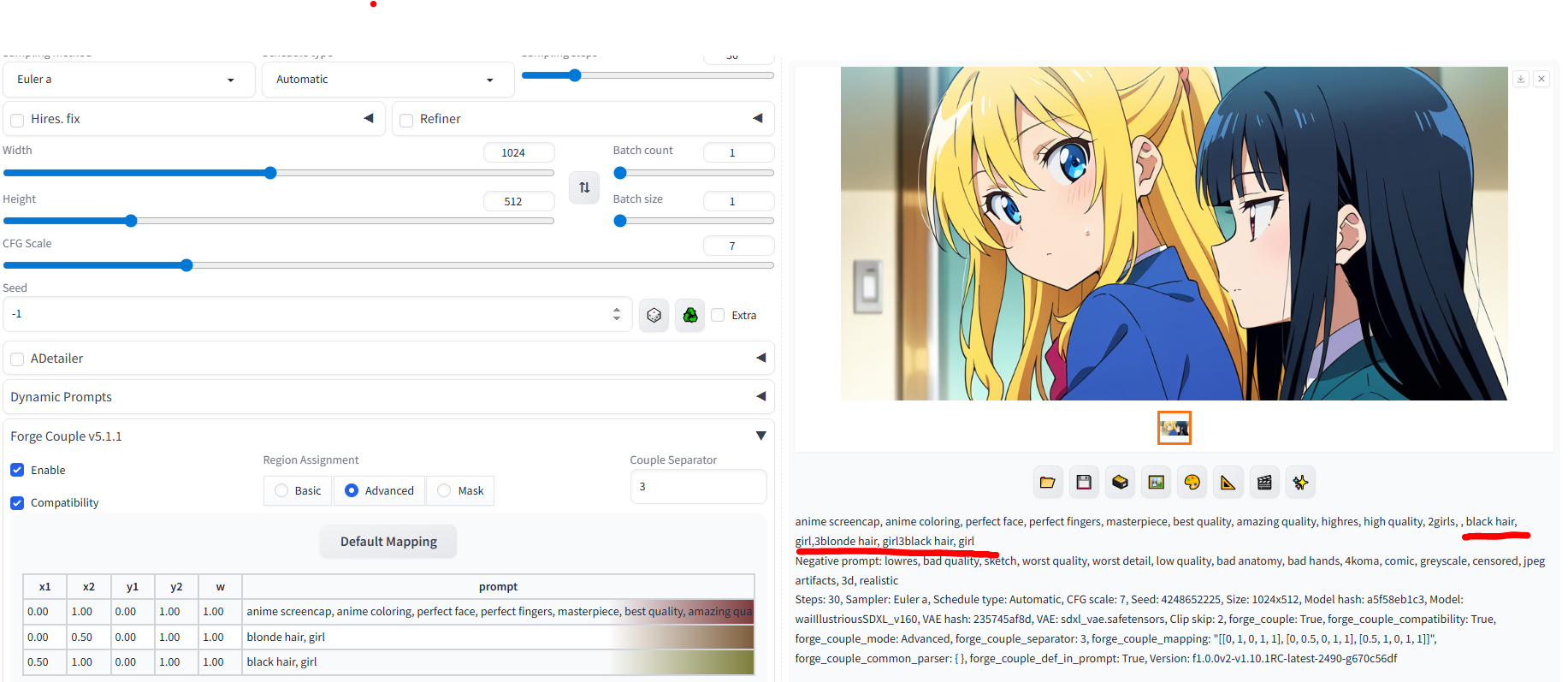Expand the ADetailer panel arrow
The width and height of the screenshot is (1568, 682).
(x=760, y=358)
